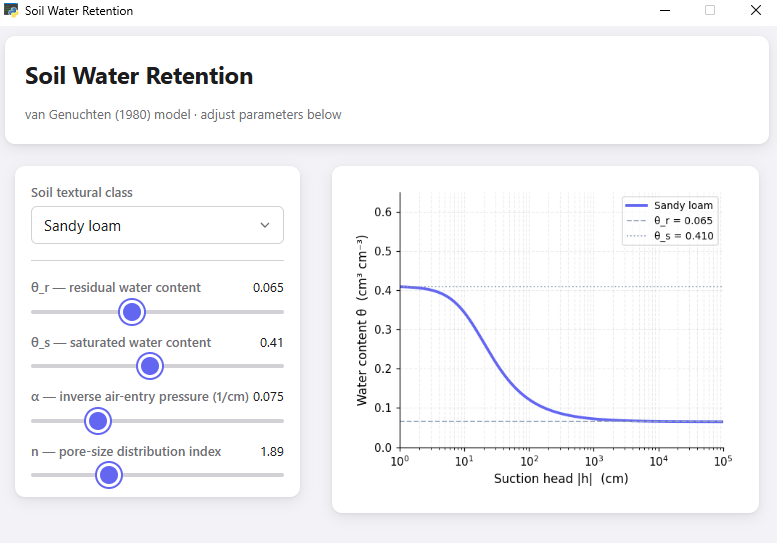Click the θ_s saturated water content slider handle
This screenshot has height=543, width=777.
150,366
